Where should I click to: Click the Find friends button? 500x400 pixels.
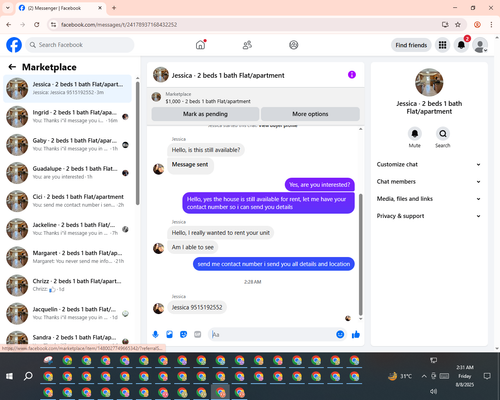411,45
